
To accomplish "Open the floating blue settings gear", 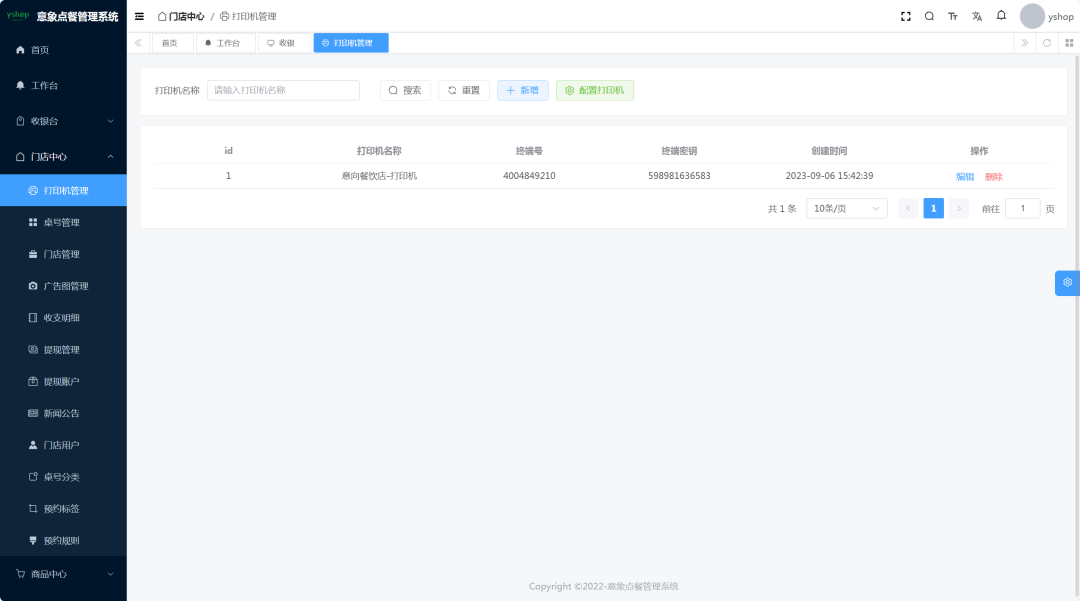I will click(1067, 283).
